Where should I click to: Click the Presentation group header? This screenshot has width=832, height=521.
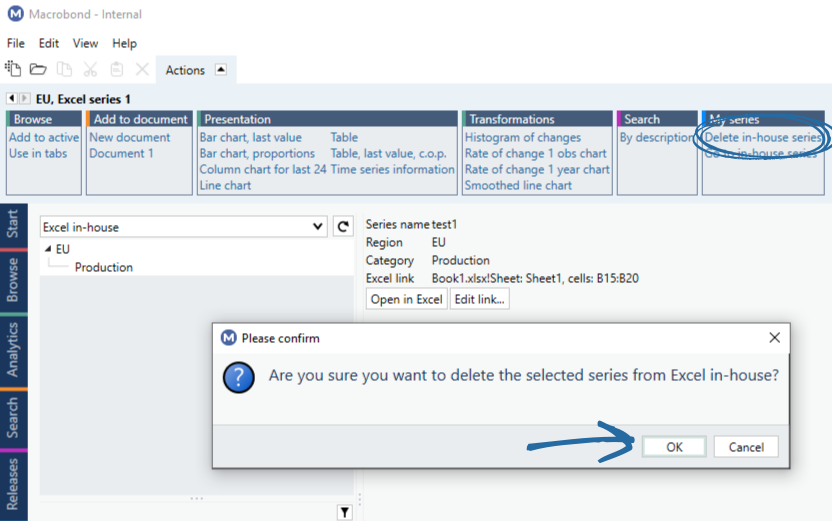click(x=327, y=119)
